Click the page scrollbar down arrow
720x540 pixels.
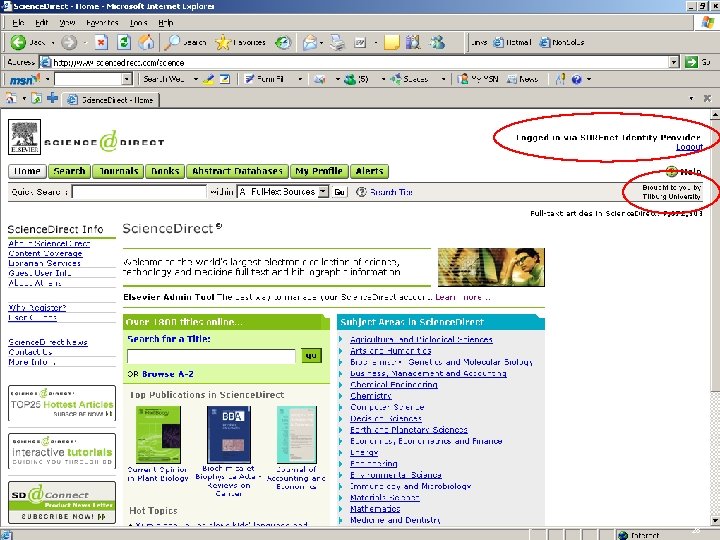pos(715,520)
